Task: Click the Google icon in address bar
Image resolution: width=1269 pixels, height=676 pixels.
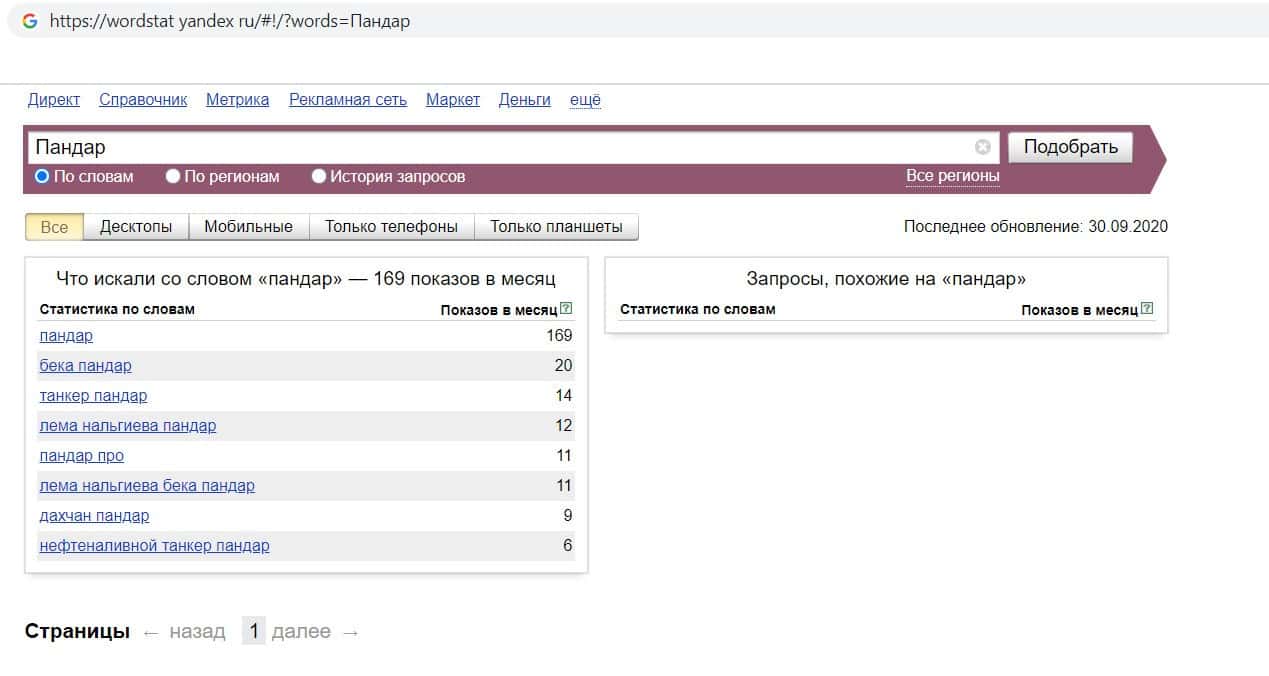Action: click(x=30, y=21)
